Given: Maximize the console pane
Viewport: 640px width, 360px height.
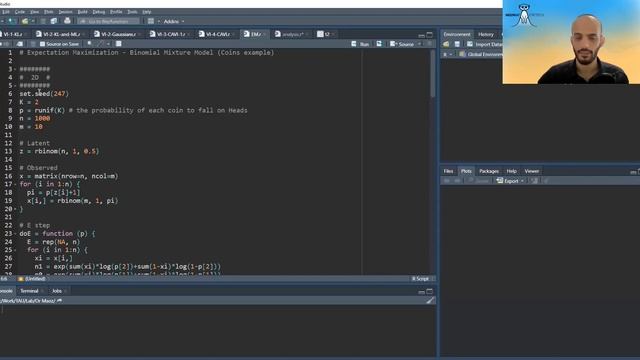Looking at the screenshot, I should click(x=429, y=291).
